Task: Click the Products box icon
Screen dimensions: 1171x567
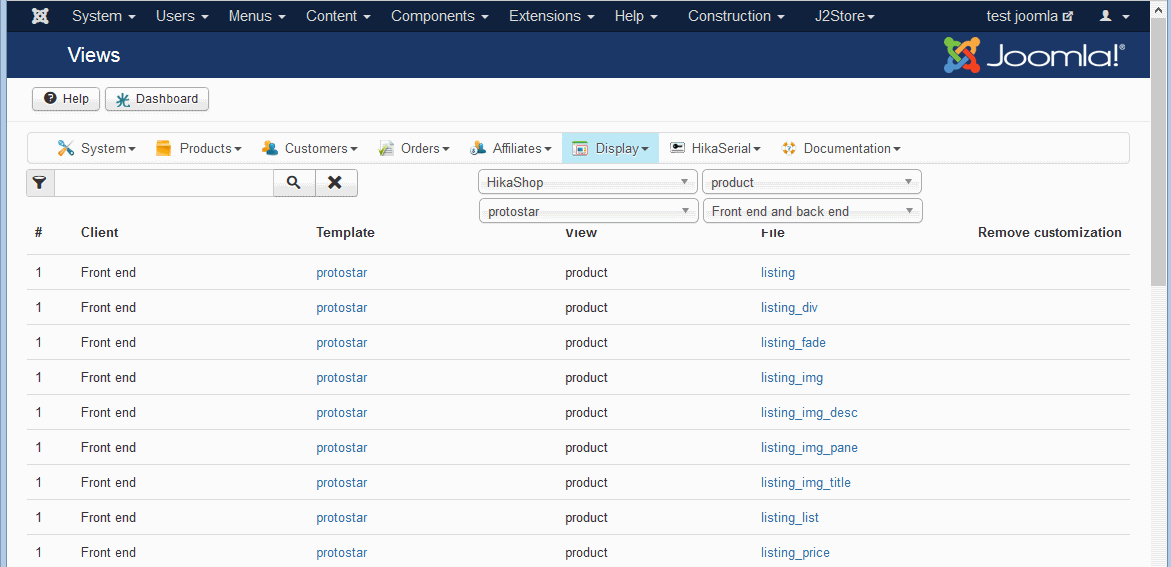Action: [164, 148]
